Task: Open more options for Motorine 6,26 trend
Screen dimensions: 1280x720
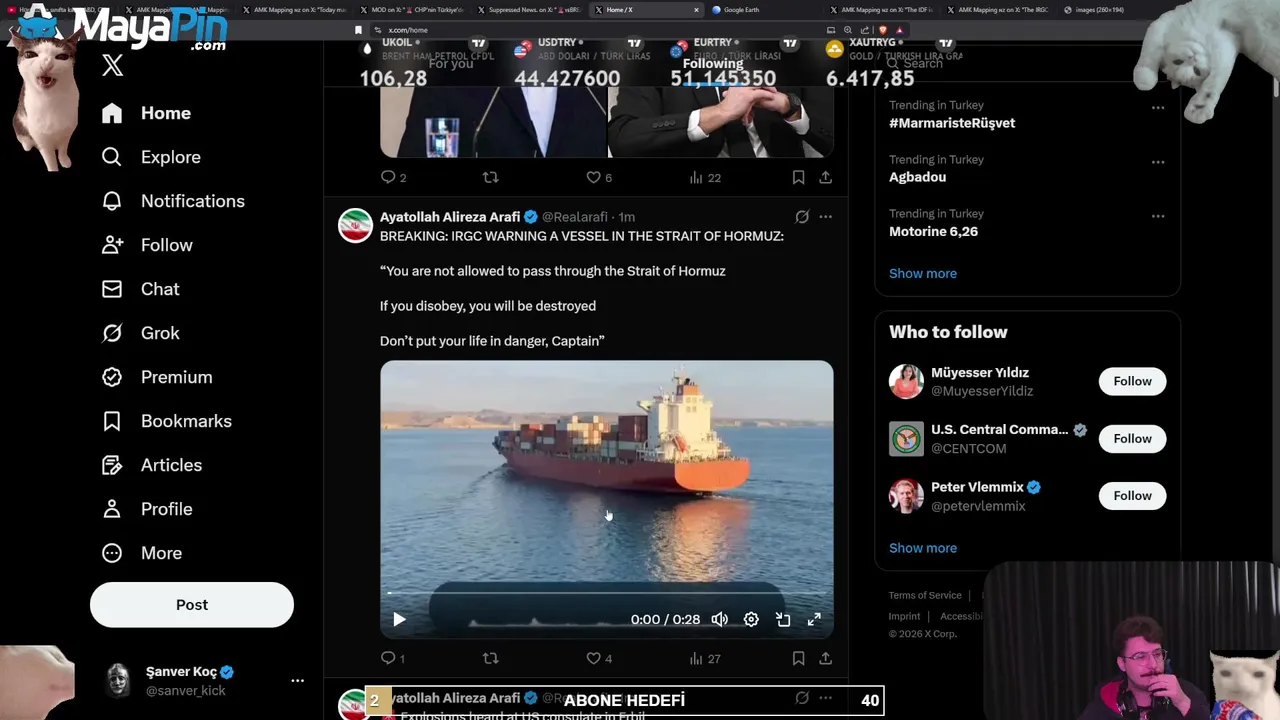Action: (1157, 215)
